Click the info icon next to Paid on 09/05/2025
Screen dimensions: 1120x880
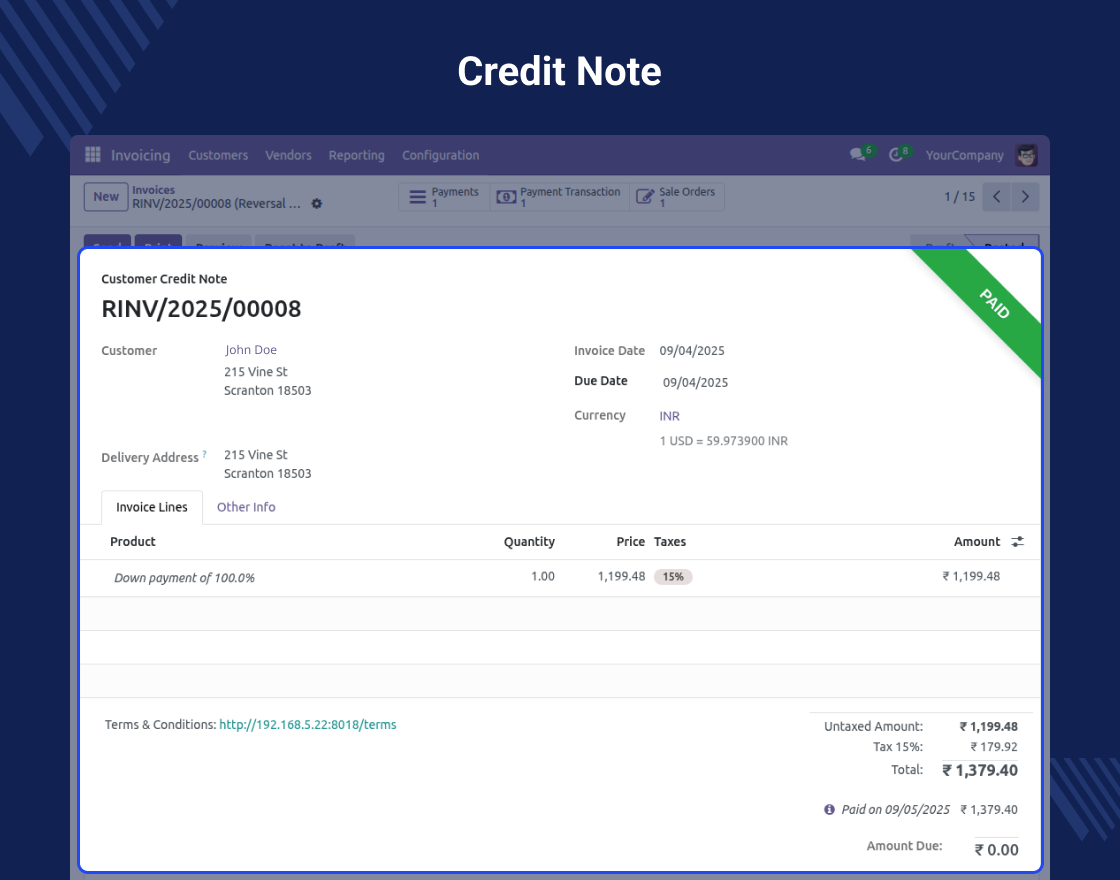829,809
